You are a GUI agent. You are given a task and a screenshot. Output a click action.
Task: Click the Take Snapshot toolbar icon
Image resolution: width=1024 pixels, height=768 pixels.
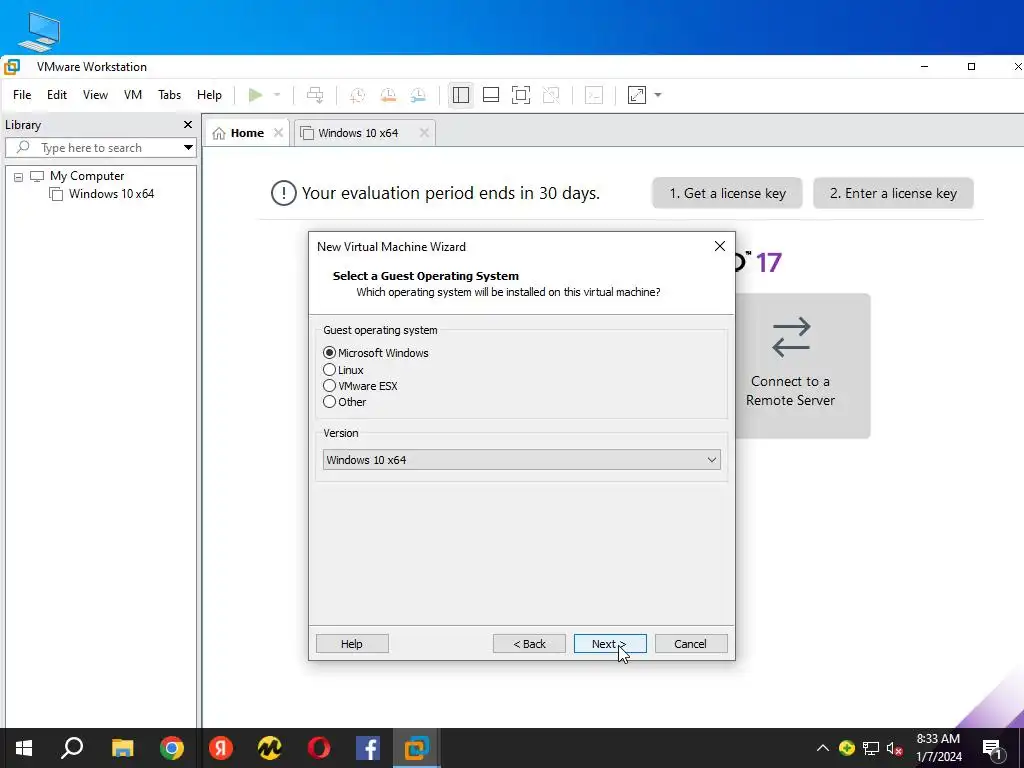357,95
